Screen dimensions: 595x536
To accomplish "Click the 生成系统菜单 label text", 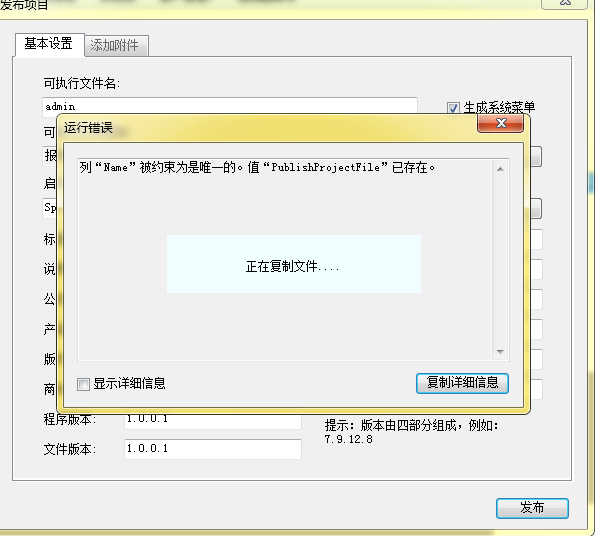I will coord(499,108).
